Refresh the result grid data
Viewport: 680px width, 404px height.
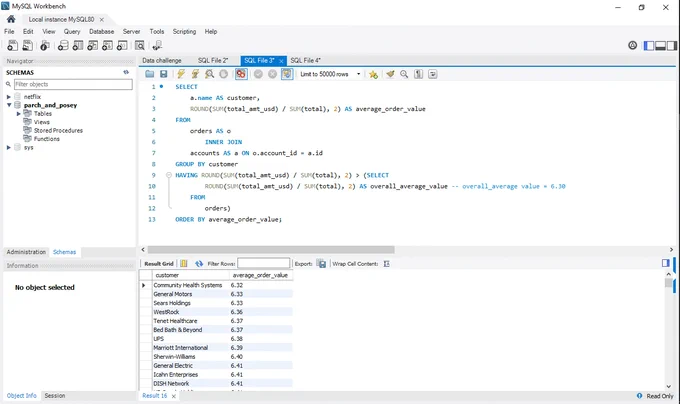(199, 264)
